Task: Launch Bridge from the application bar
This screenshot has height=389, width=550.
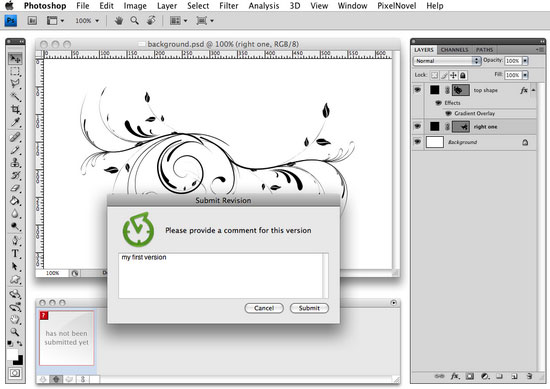Action: (32, 21)
